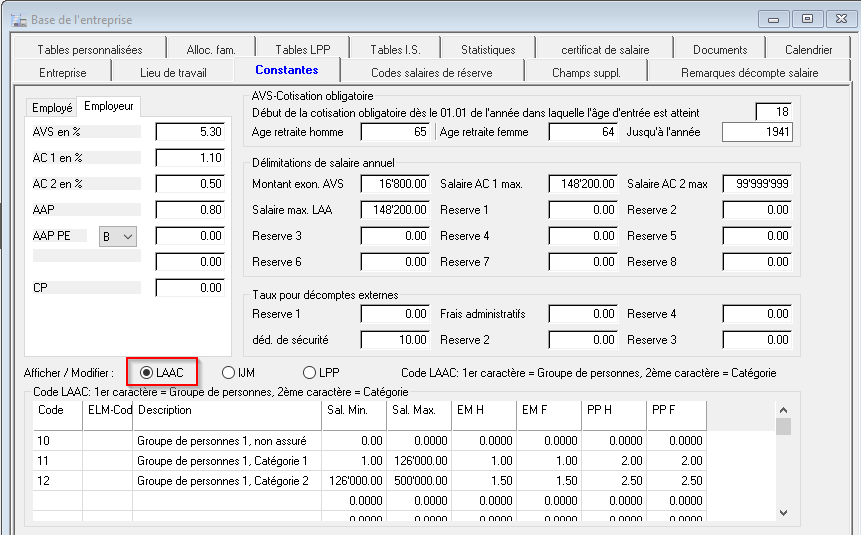Viewport: 861px width, 535px height.
Task: Open Remarques décompte salaire tab
Action: click(749, 73)
